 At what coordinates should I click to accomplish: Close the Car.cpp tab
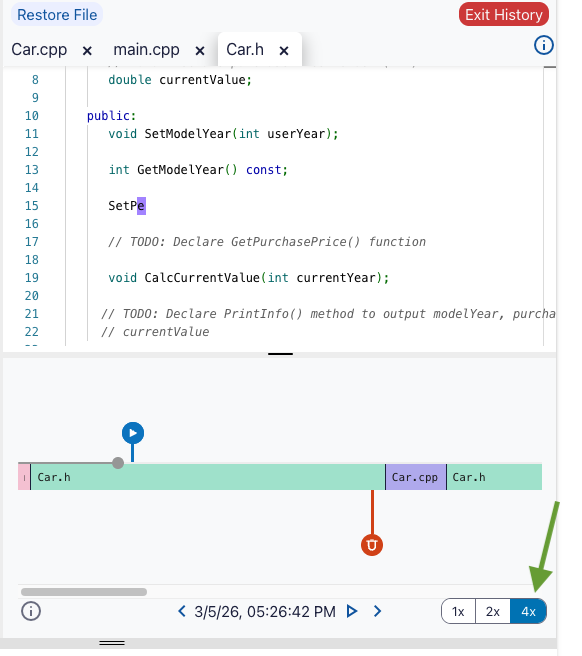pos(87,51)
